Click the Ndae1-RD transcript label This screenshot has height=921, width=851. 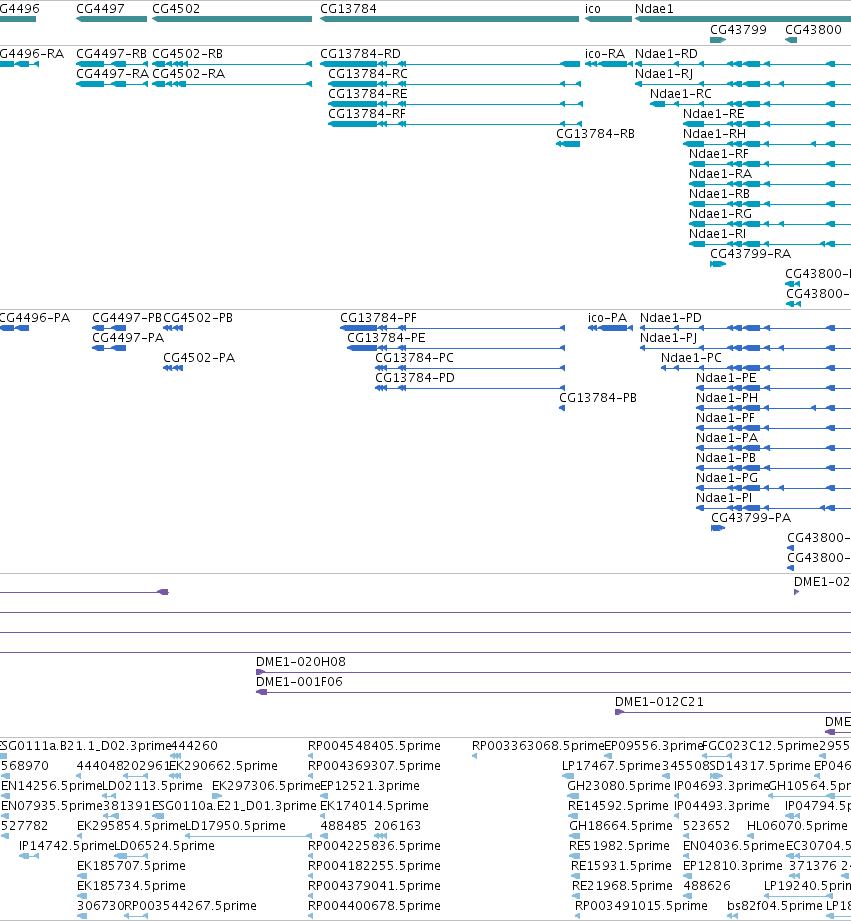667,54
